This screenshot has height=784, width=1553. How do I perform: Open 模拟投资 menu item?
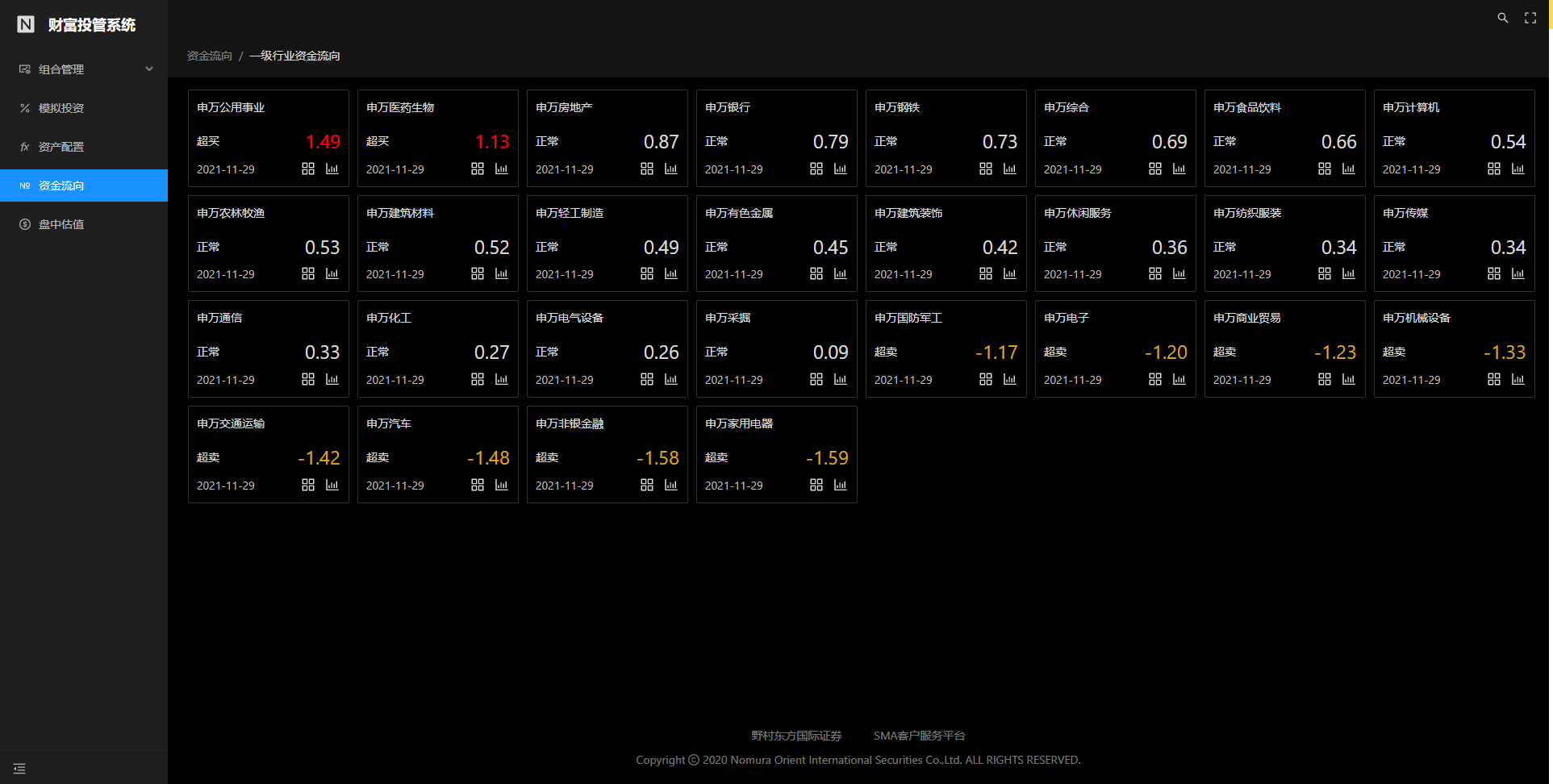coord(84,108)
